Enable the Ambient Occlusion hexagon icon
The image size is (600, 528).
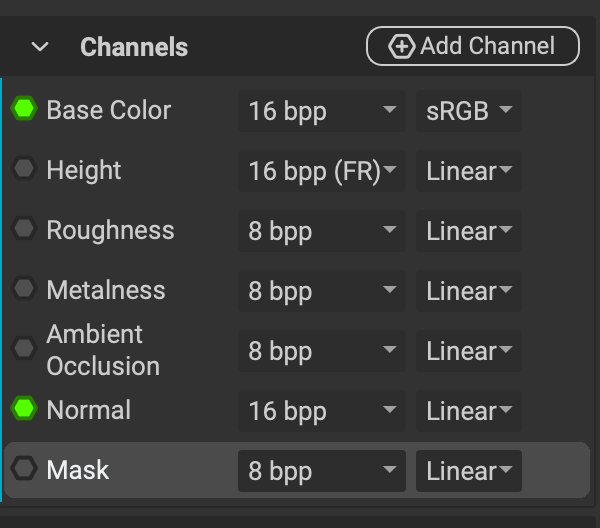(24, 349)
